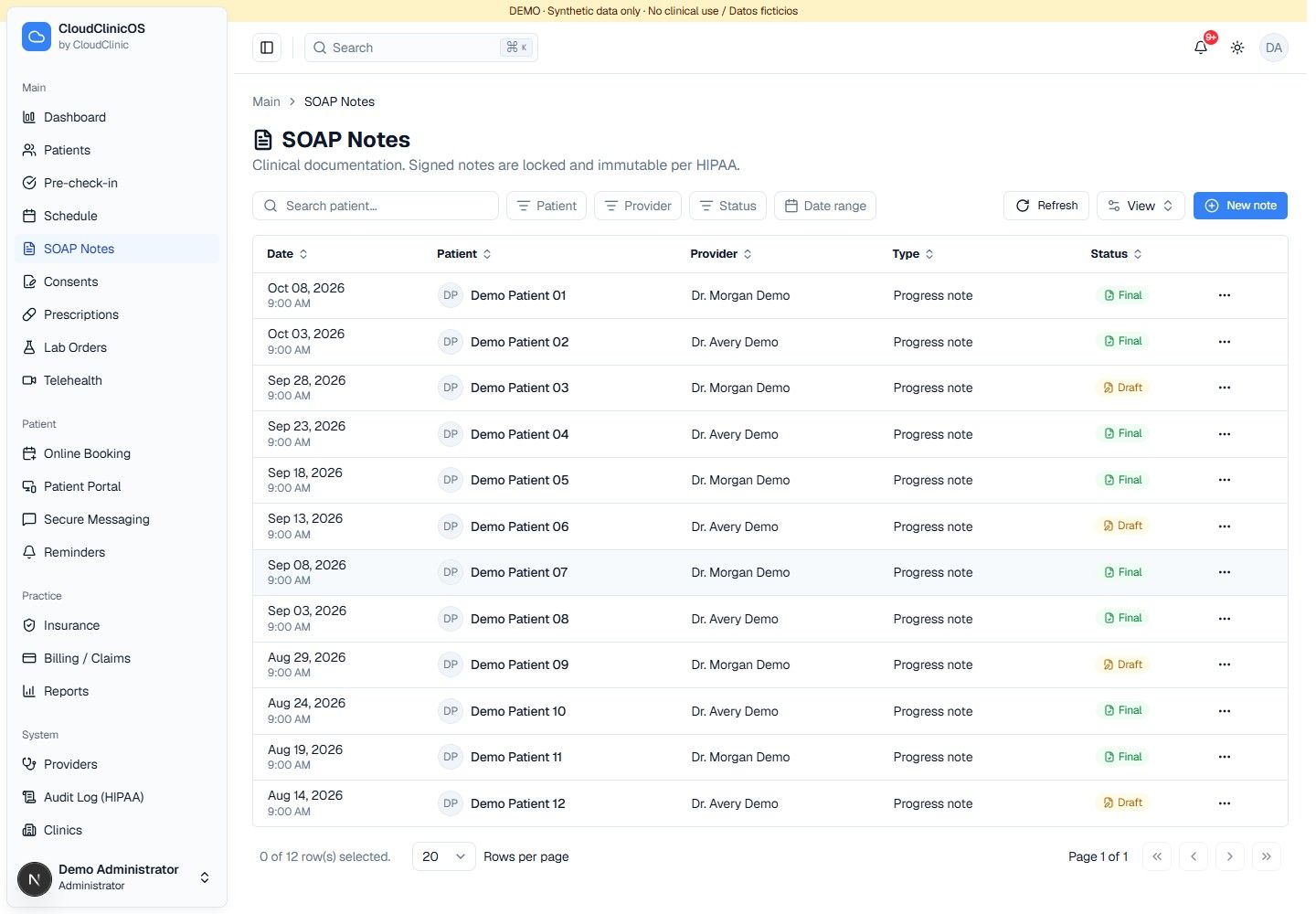The image size is (1316, 914).
Task: Toggle the sidebar panel icon
Action: click(x=267, y=48)
